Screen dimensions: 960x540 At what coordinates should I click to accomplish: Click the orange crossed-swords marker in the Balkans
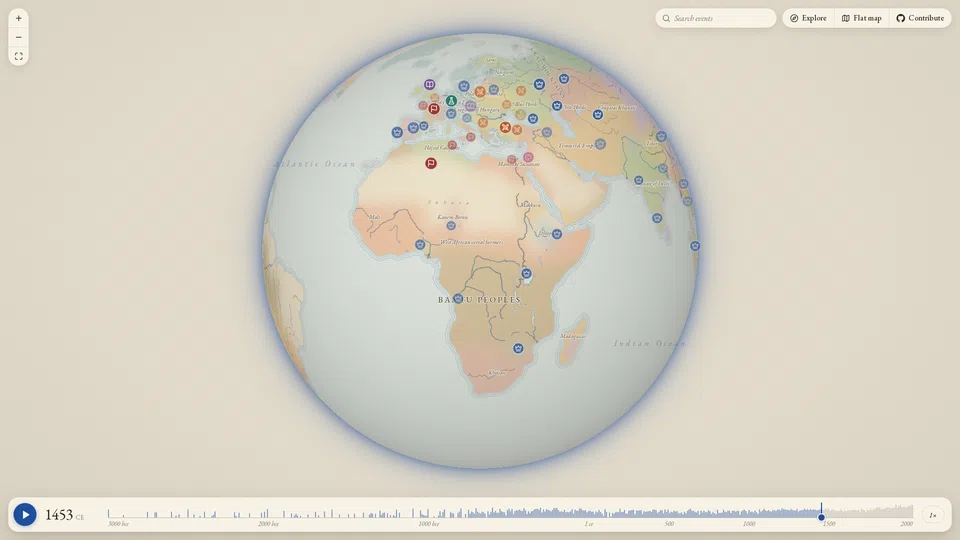click(x=505, y=127)
